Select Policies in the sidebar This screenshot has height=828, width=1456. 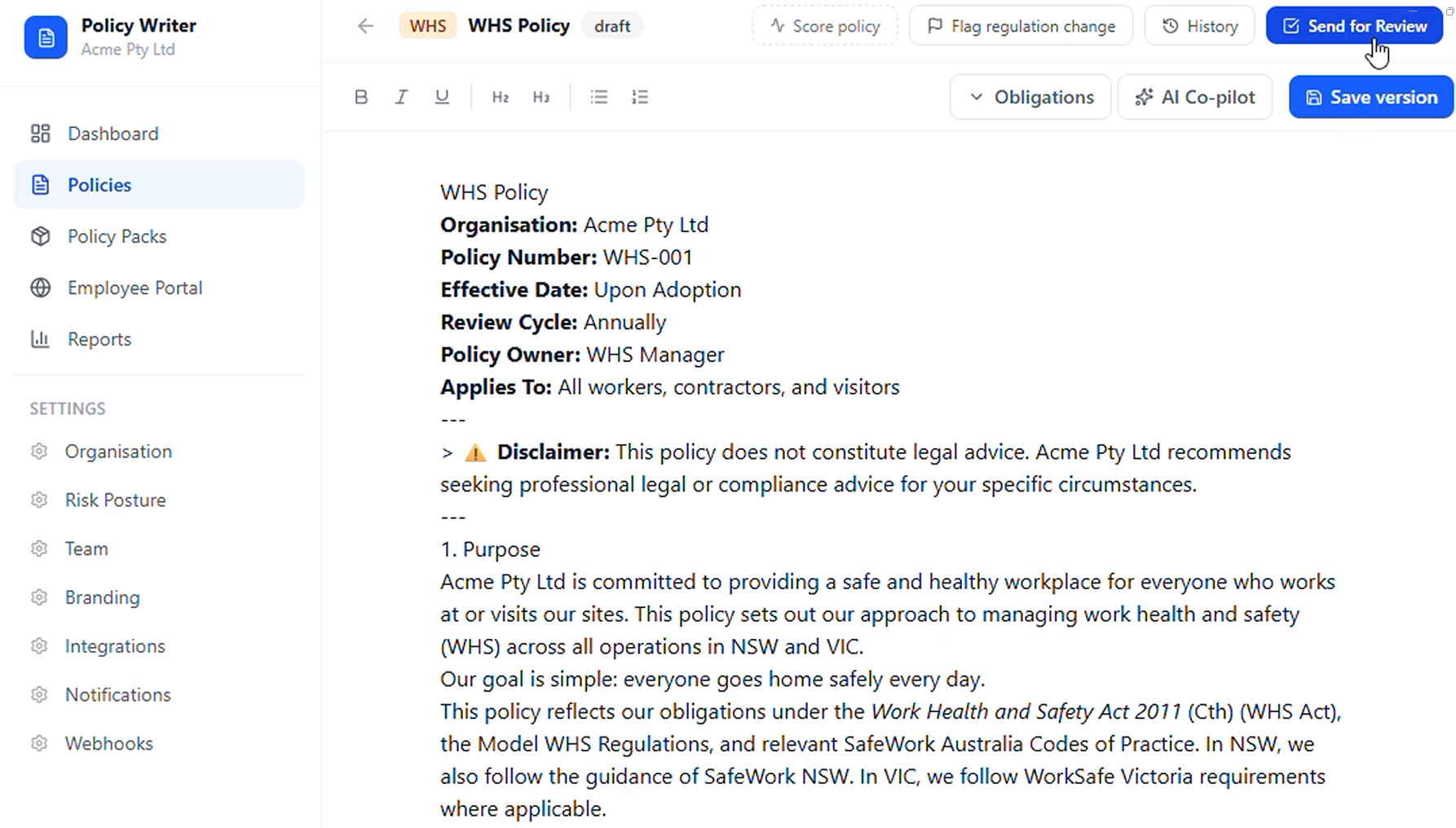coord(159,185)
